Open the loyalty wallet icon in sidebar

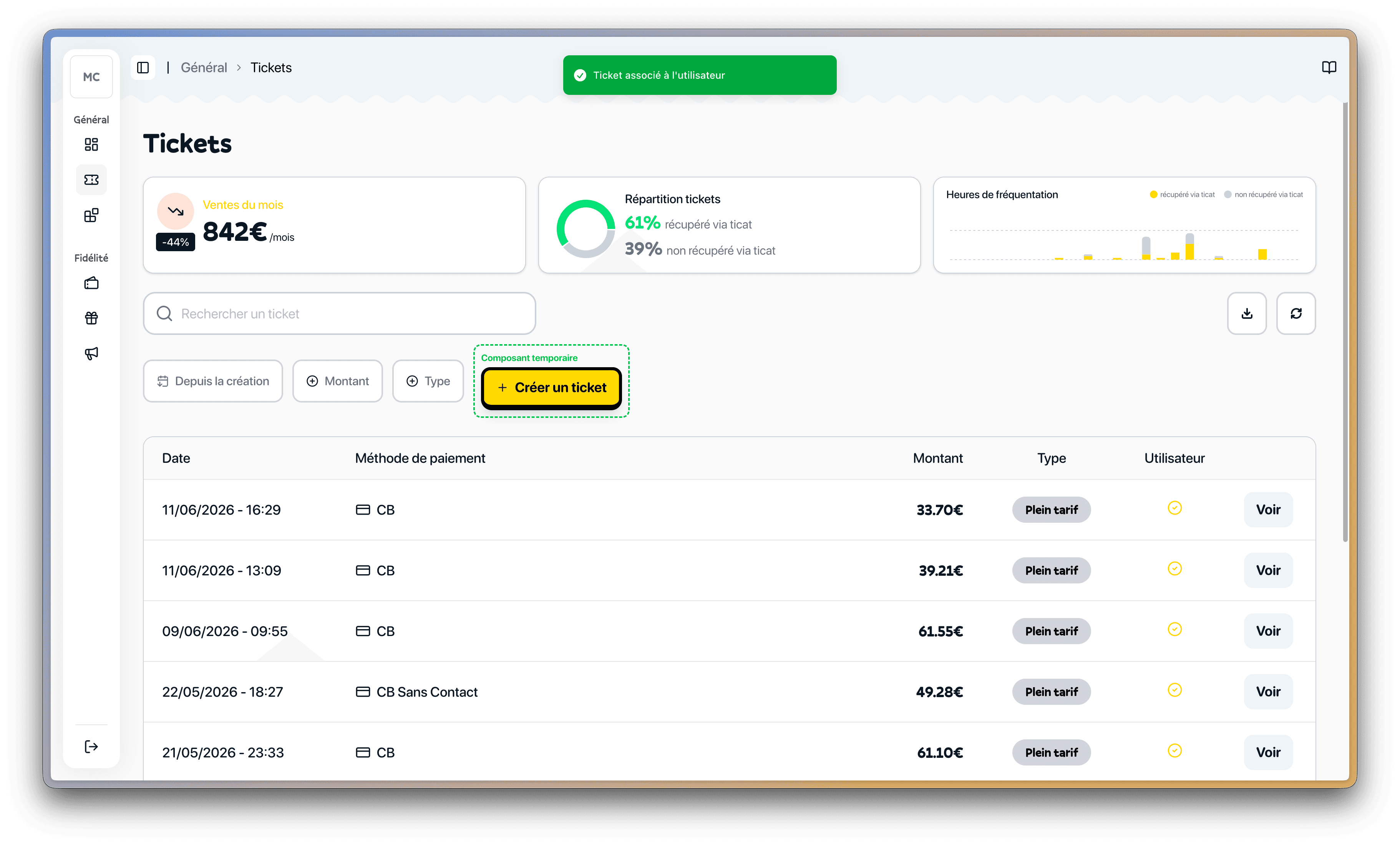click(91, 283)
